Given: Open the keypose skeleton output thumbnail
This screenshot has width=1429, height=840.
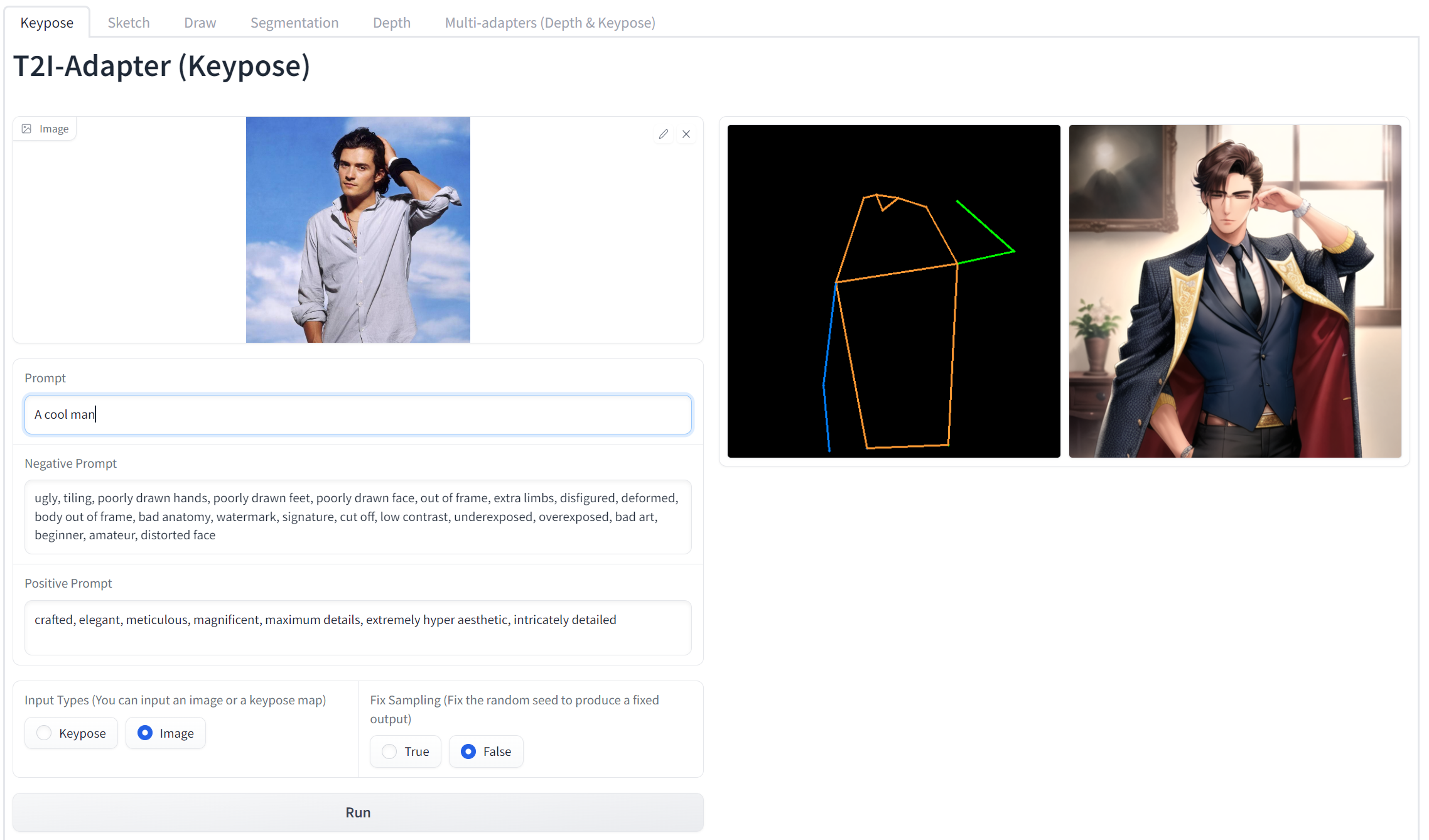Looking at the screenshot, I should pos(893,291).
